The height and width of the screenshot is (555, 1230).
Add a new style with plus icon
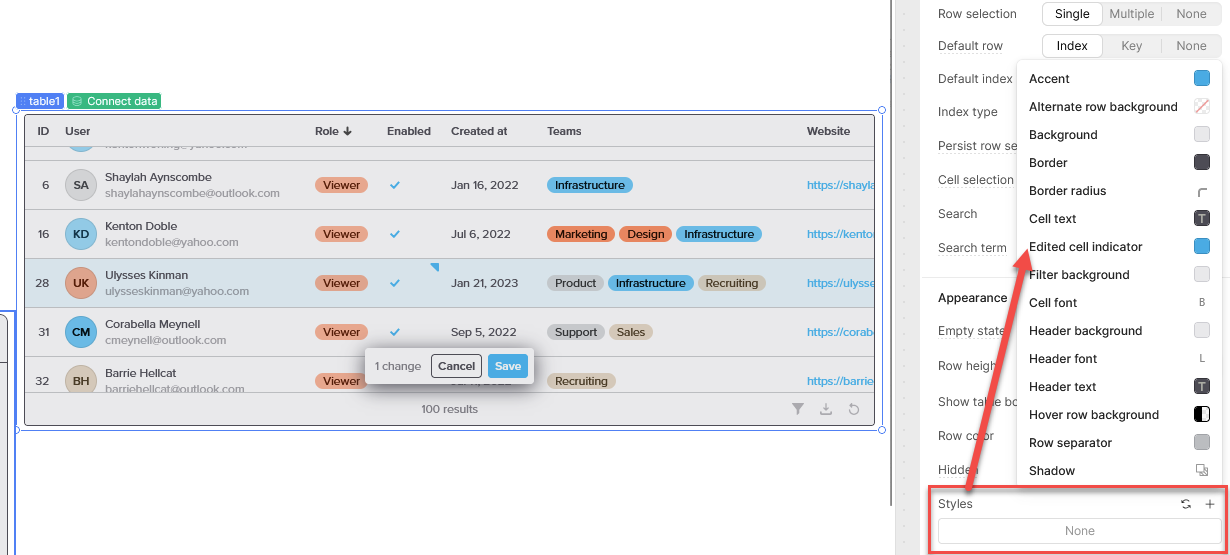click(1209, 504)
